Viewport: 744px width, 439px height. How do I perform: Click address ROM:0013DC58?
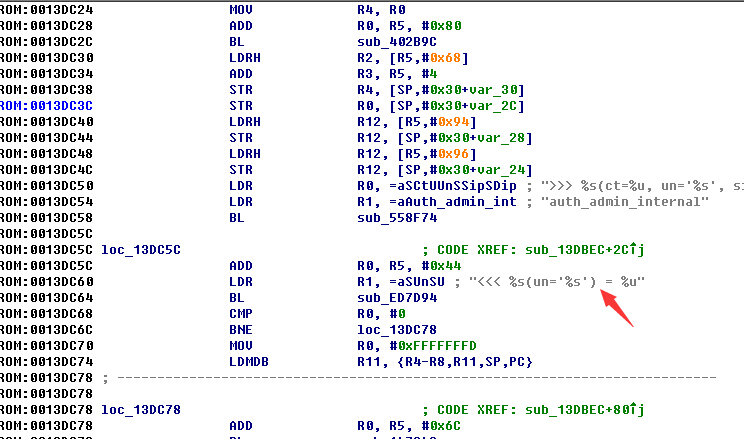(46, 218)
